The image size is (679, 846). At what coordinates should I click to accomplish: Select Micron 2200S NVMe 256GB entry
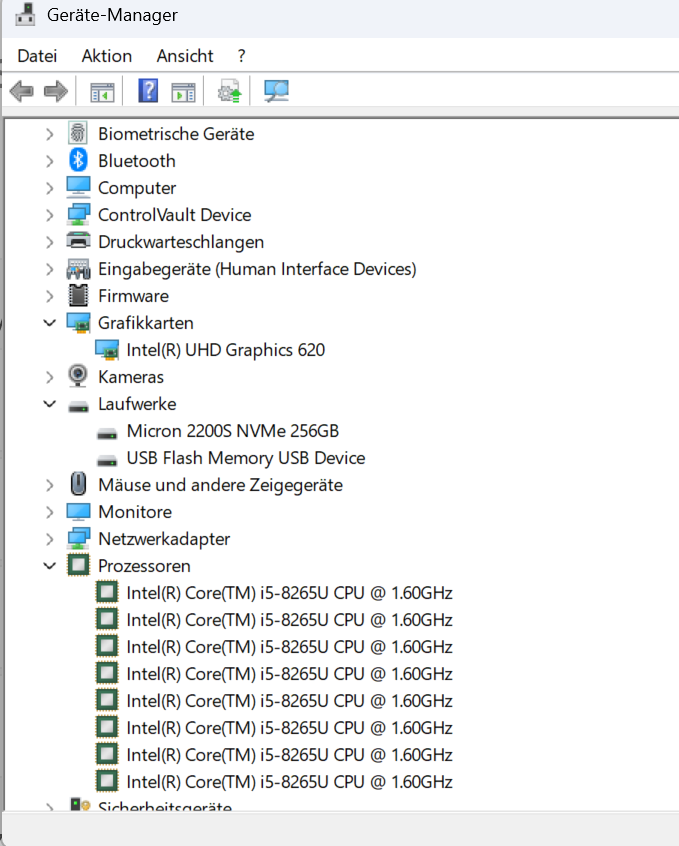click(x=233, y=431)
